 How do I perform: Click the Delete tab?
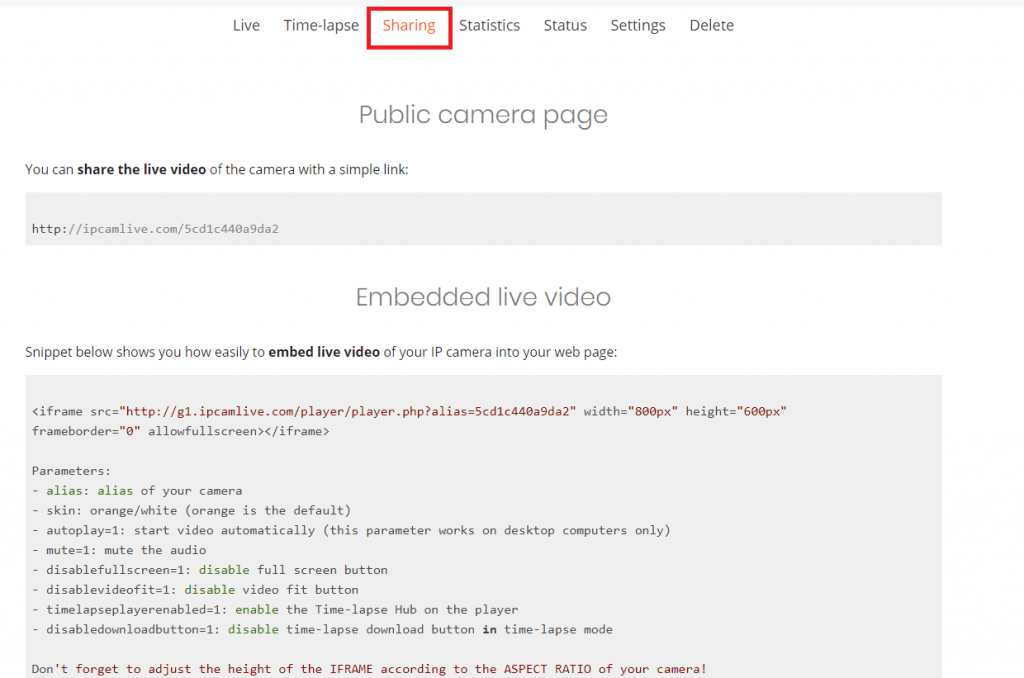coord(711,25)
